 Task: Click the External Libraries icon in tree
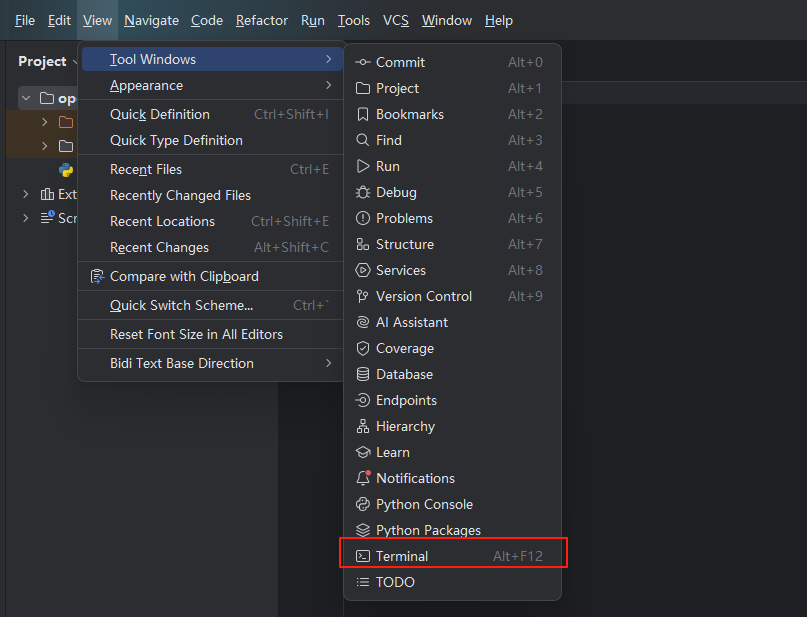click(47, 194)
